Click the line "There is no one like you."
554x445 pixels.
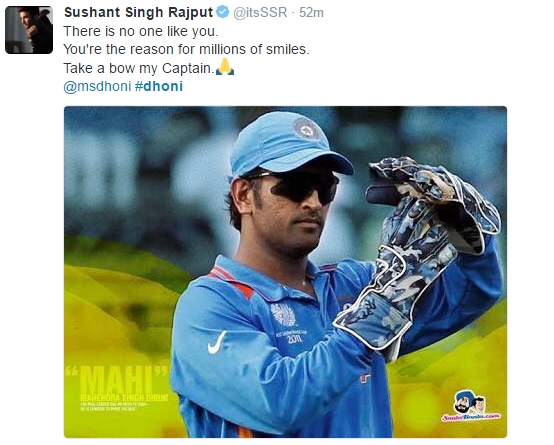pos(141,31)
